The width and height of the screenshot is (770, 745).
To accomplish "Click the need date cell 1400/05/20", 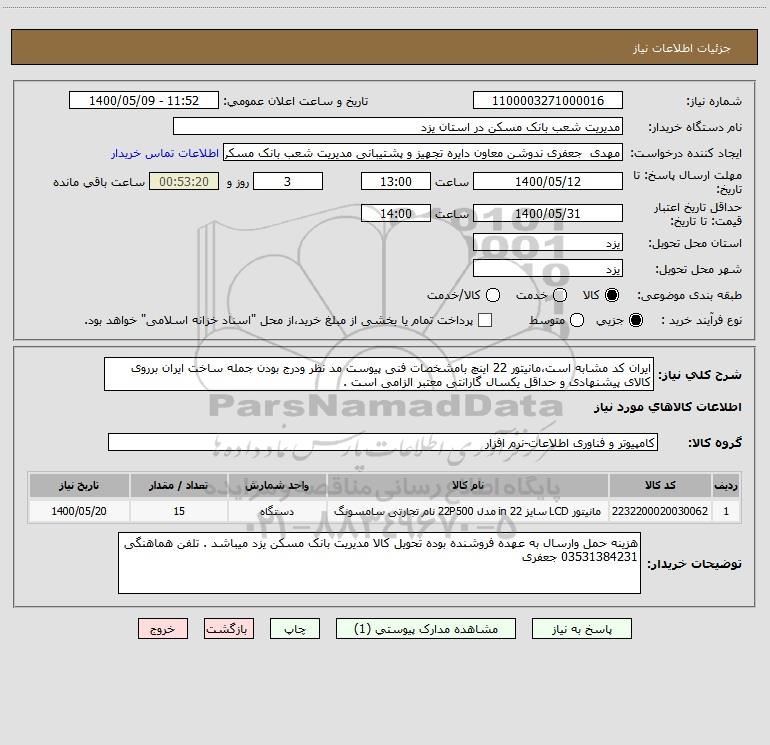I will pos(79,511).
